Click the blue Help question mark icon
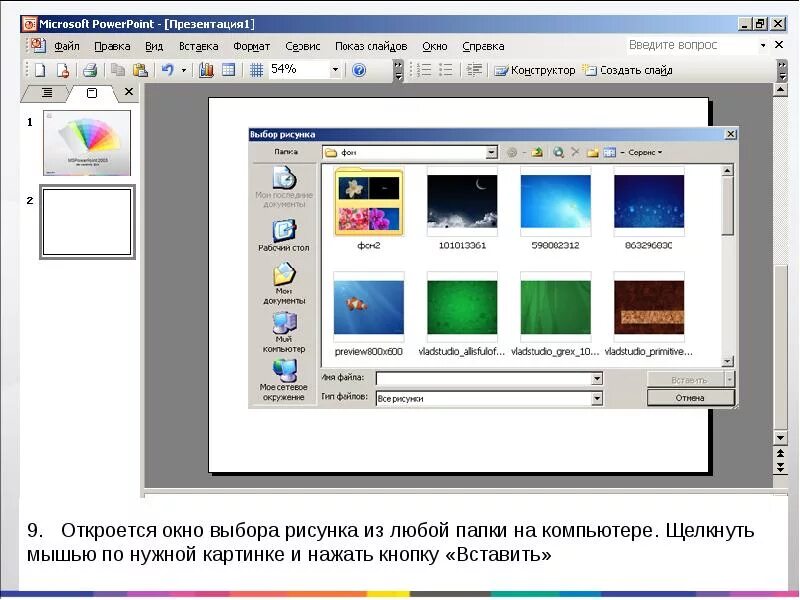The width and height of the screenshot is (800, 600). click(x=359, y=70)
